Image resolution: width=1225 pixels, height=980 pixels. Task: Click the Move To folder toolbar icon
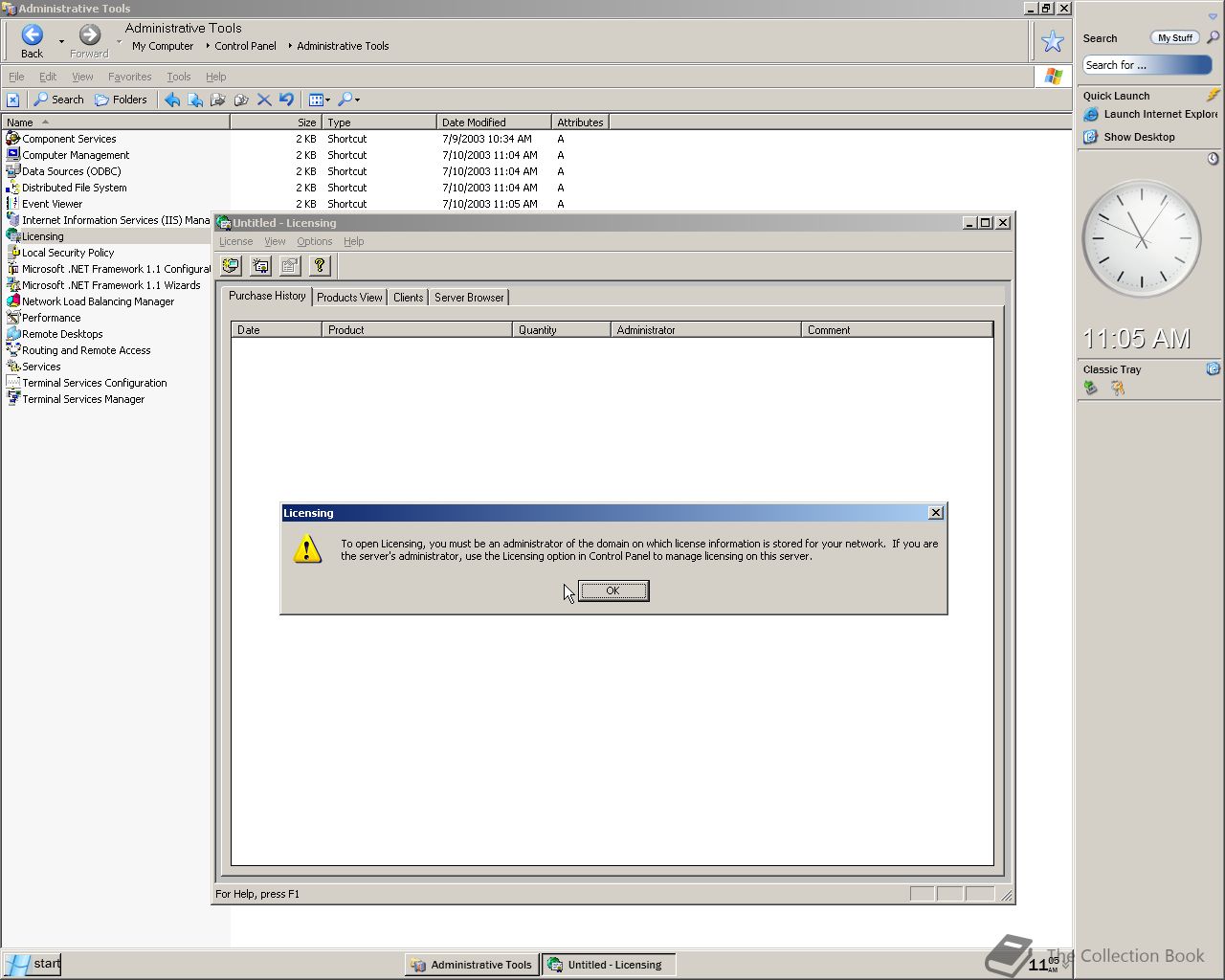point(218,100)
